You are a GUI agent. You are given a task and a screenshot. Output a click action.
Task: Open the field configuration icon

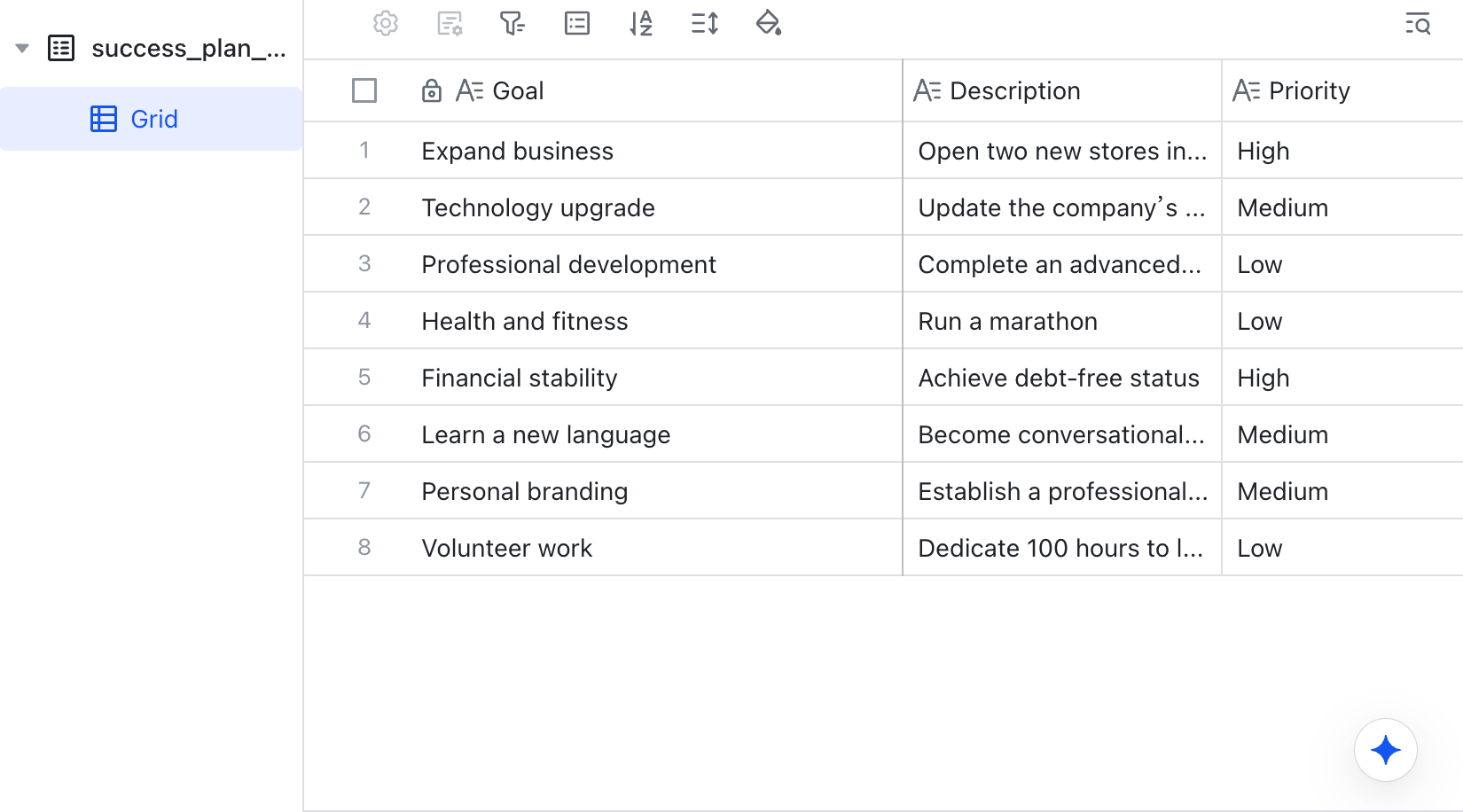[x=450, y=23]
